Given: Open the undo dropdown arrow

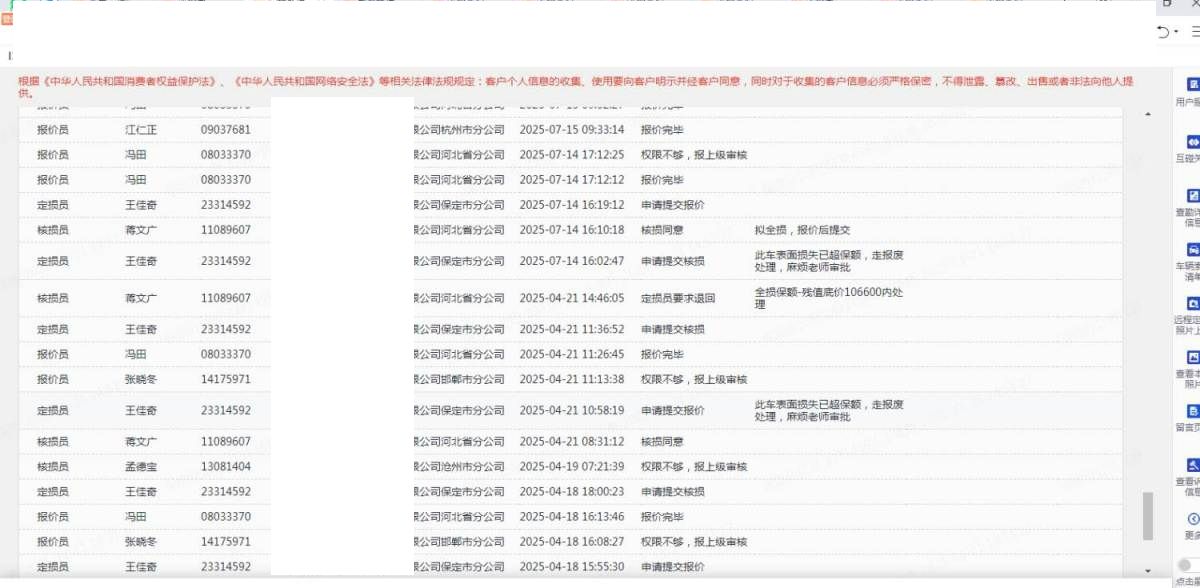Looking at the screenshot, I should click(1176, 32).
